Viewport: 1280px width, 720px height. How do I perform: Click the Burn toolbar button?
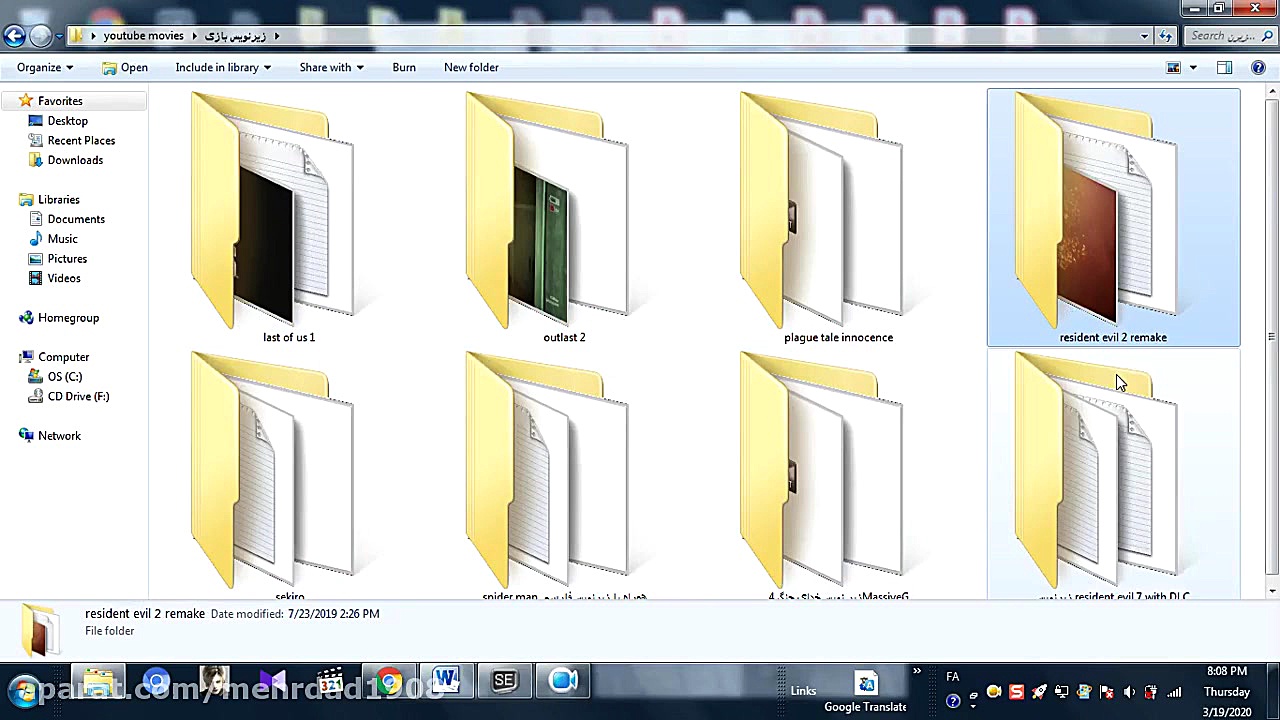tap(404, 67)
